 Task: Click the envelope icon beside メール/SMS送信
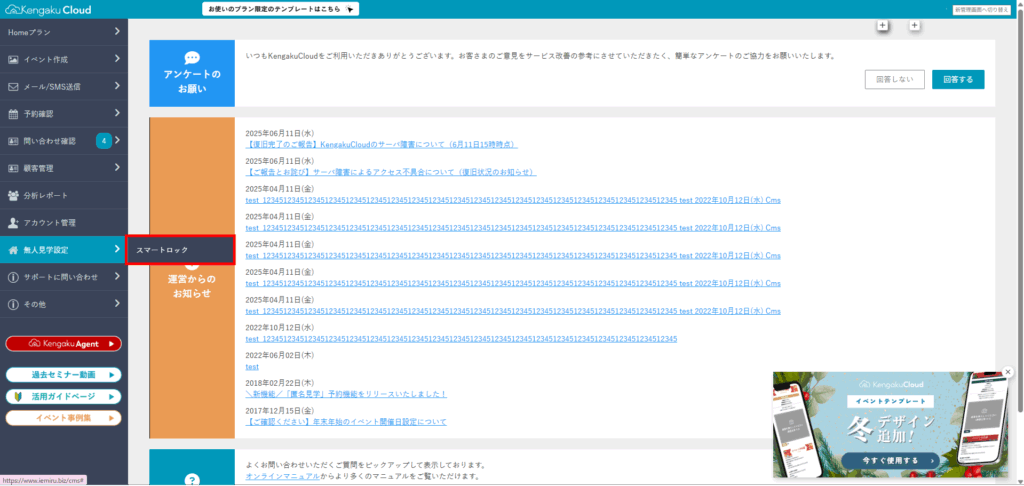pyautogui.click(x=13, y=86)
